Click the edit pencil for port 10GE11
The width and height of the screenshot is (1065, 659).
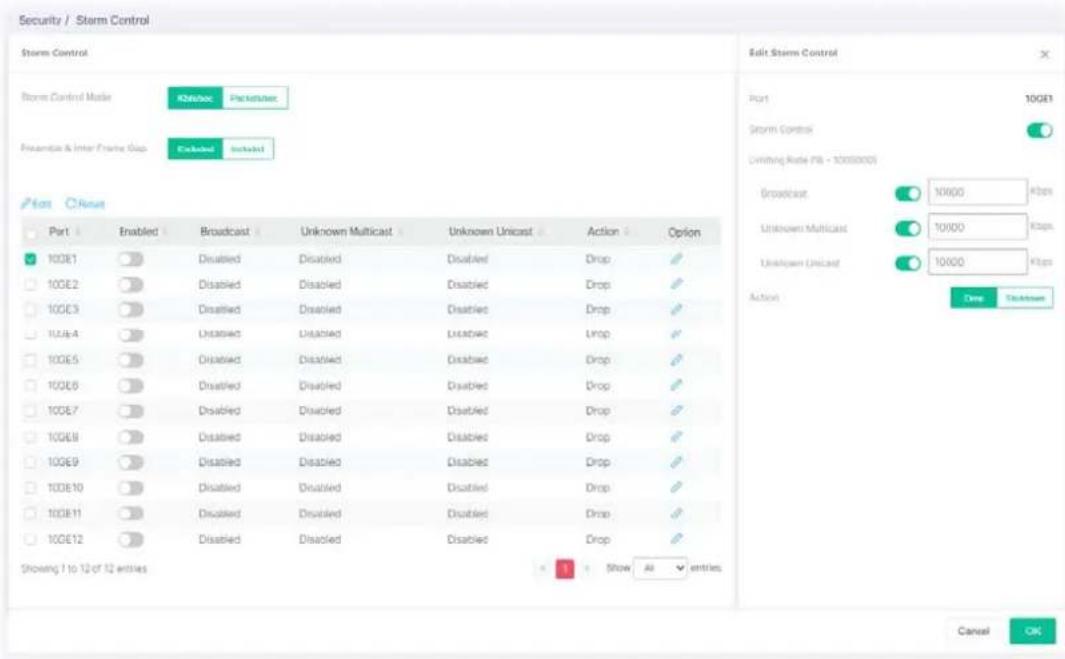pos(676,513)
